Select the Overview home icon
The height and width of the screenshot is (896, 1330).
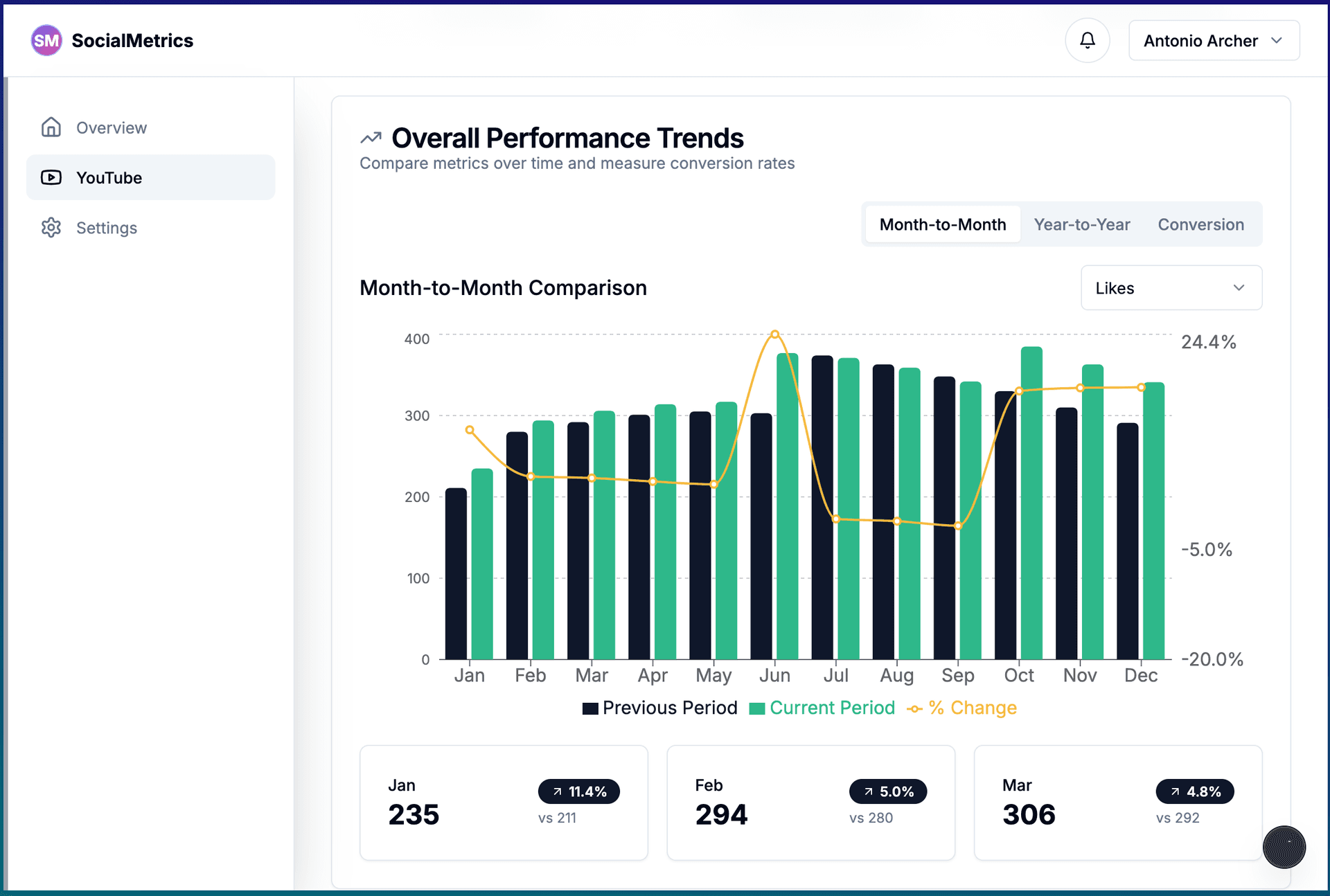click(x=51, y=127)
